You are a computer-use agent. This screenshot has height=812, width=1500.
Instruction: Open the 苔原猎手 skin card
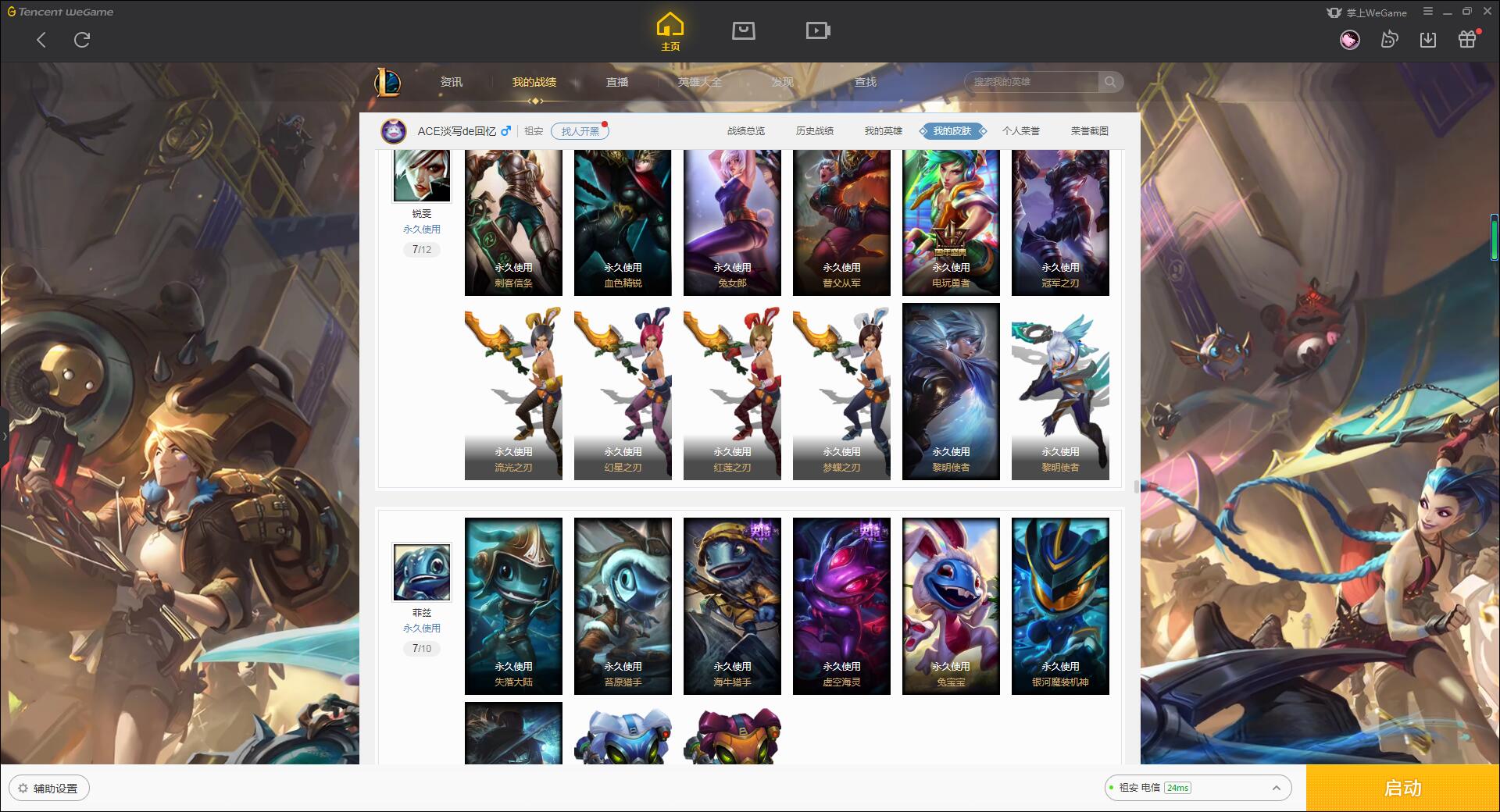click(623, 606)
